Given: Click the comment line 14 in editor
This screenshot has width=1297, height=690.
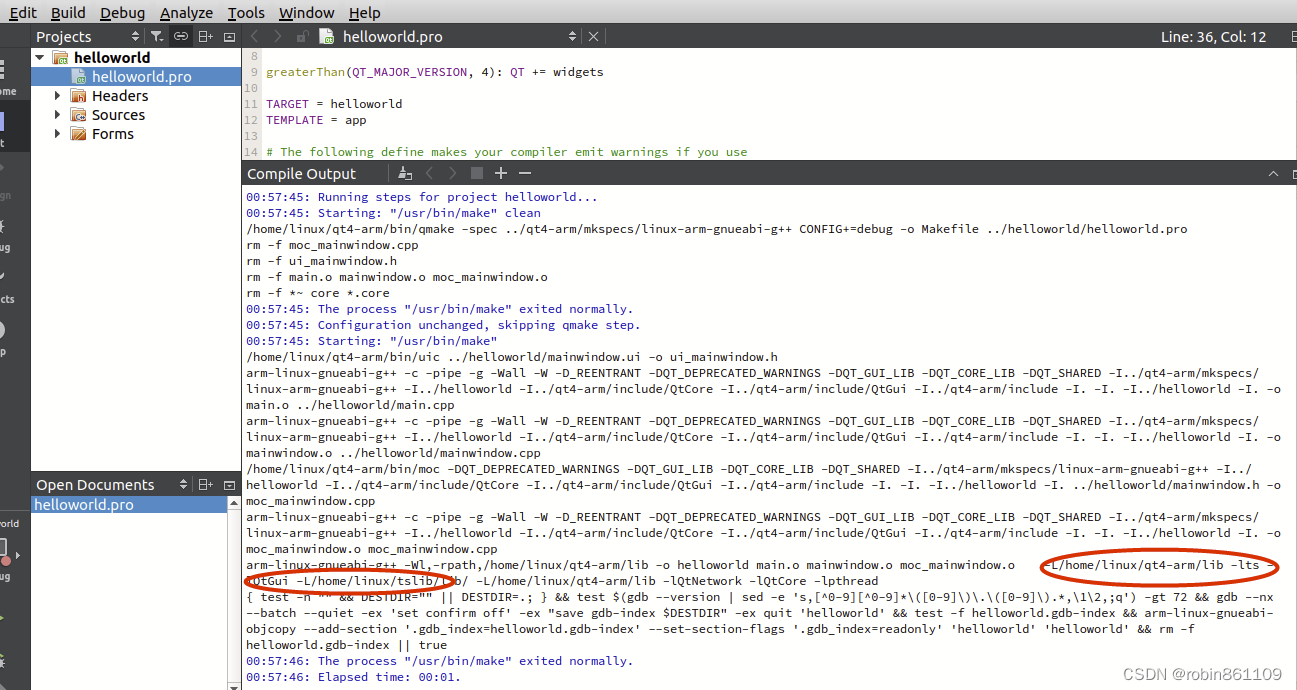Looking at the screenshot, I should (x=507, y=152).
